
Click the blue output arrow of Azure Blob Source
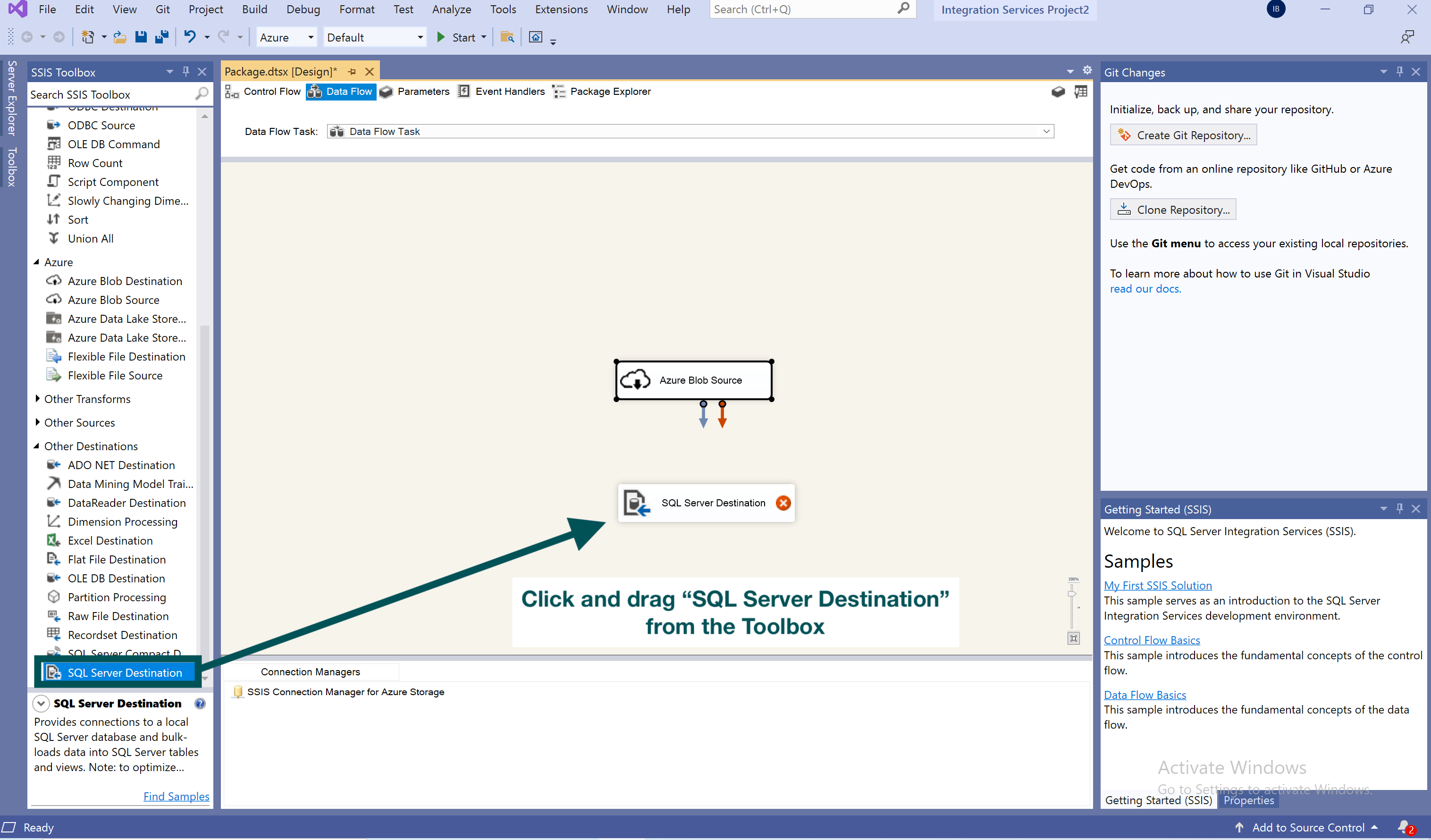(x=704, y=415)
